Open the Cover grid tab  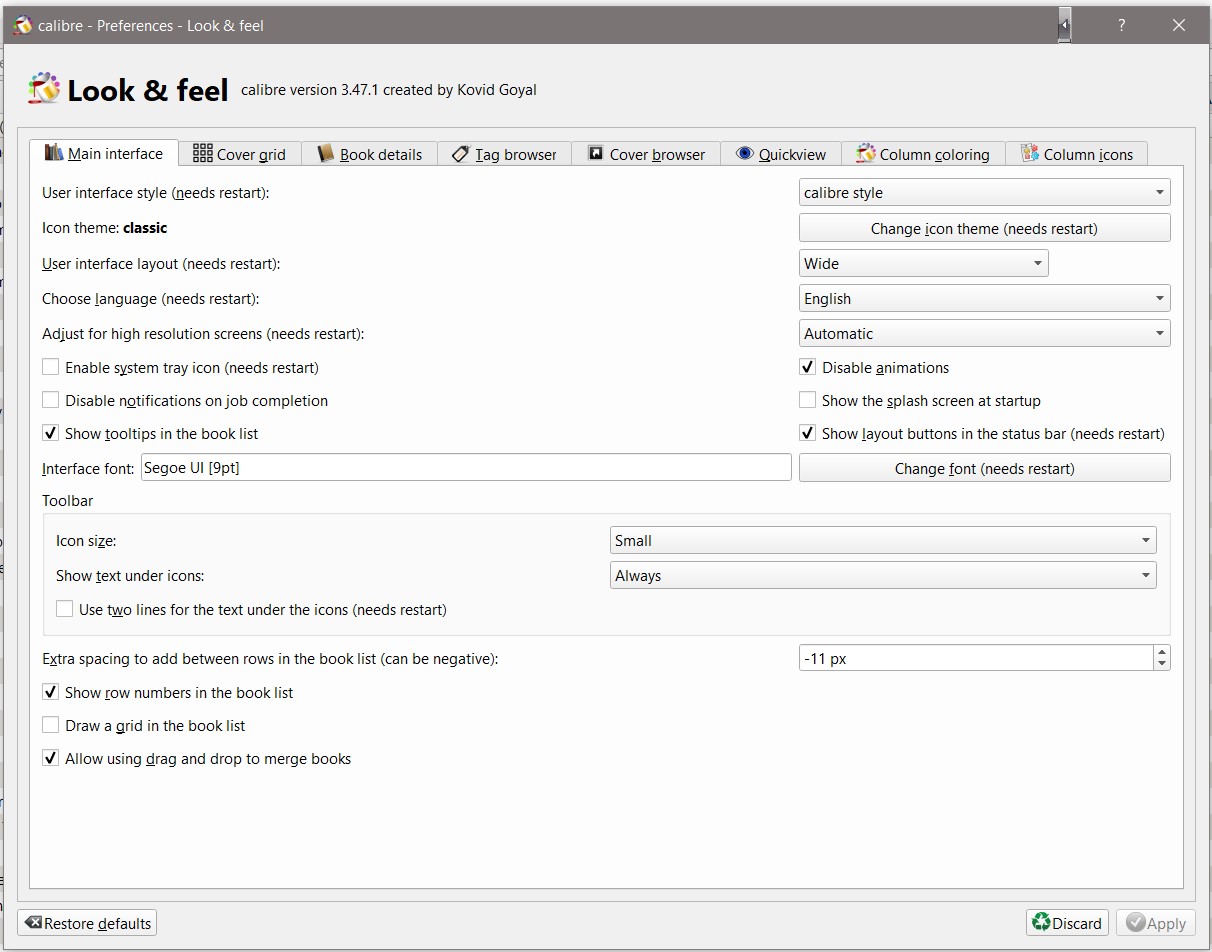(x=239, y=154)
